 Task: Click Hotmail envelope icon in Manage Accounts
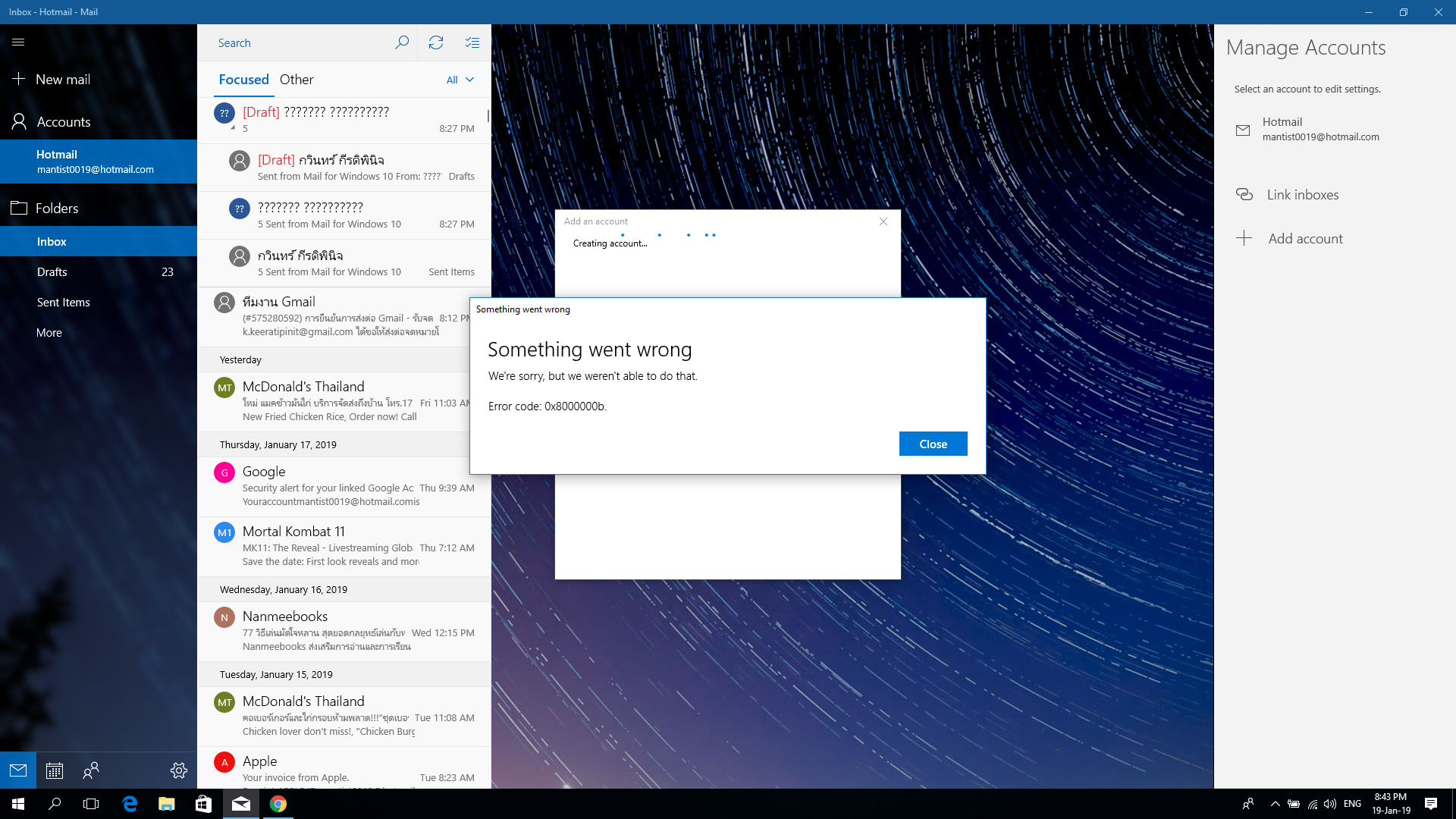[1243, 130]
